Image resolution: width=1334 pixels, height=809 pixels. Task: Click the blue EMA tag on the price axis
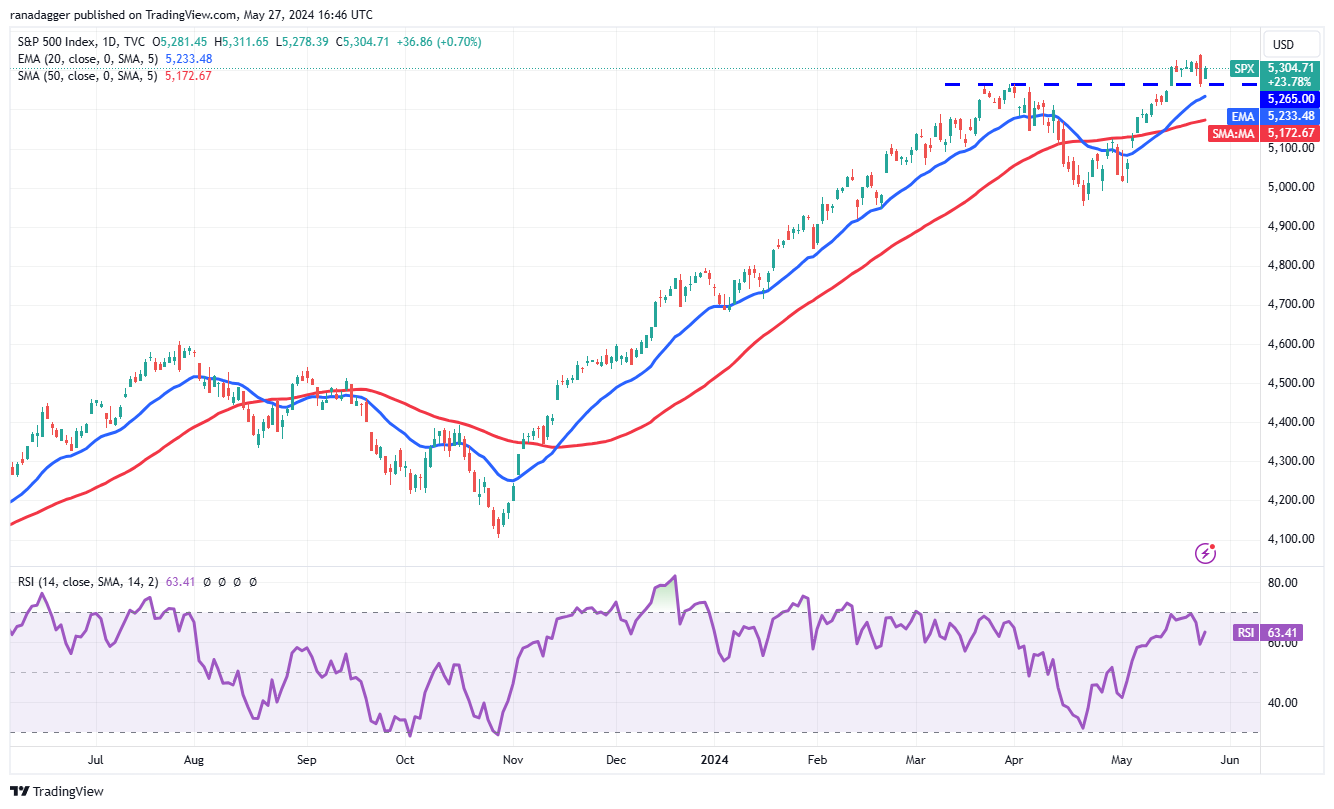point(1244,116)
